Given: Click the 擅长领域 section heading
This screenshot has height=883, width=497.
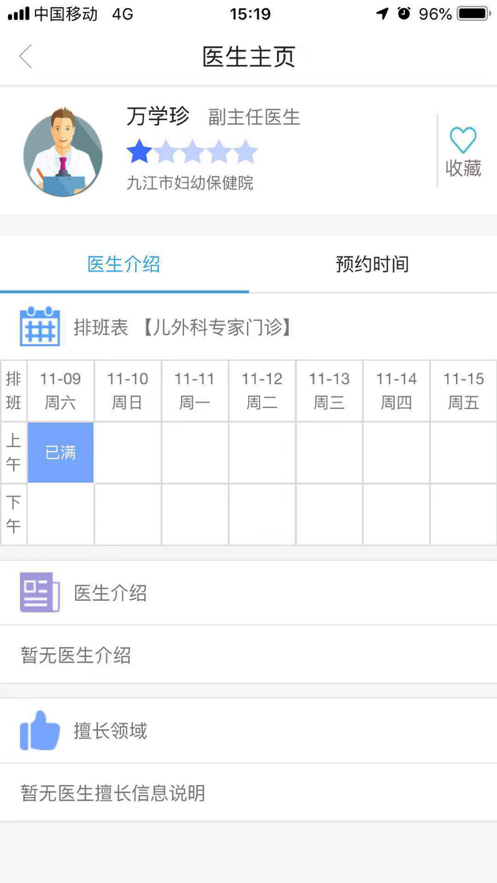Looking at the screenshot, I should [110, 731].
